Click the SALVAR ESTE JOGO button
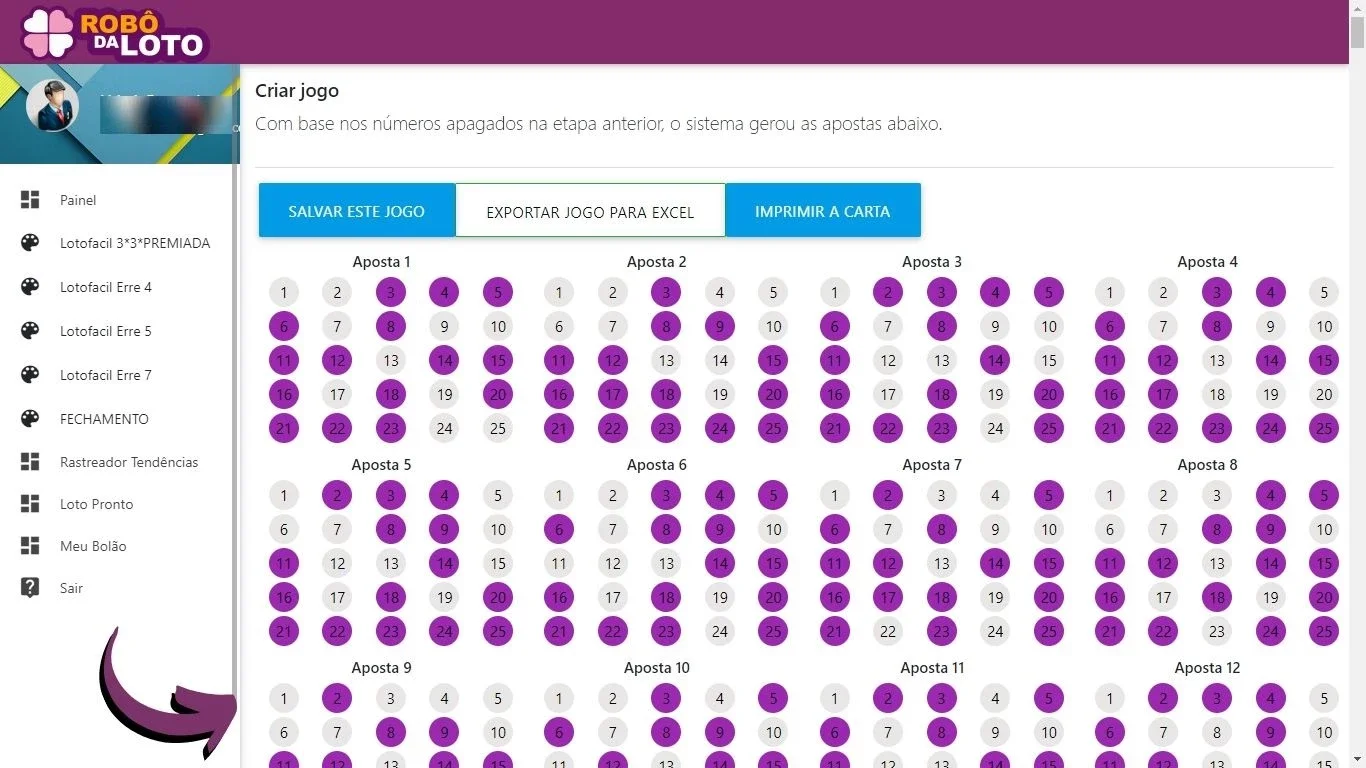Image resolution: width=1366 pixels, height=768 pixels. click(357, 211)
